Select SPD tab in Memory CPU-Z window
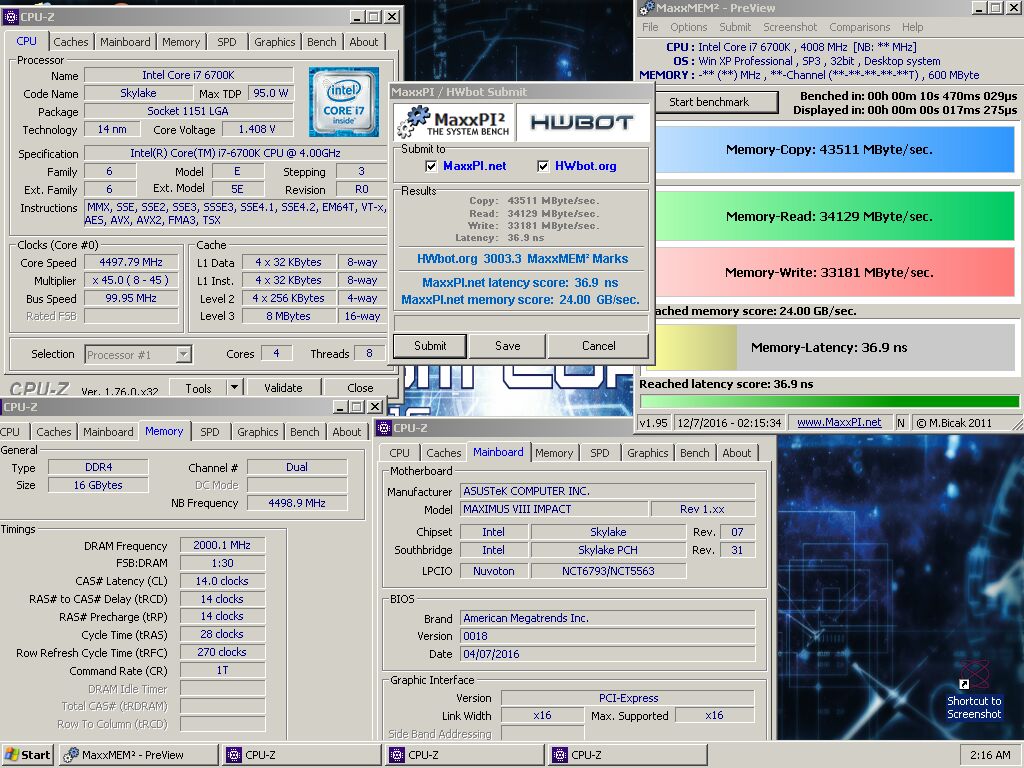The width and height of the screenshot is (1024, 768). point(210,432)
